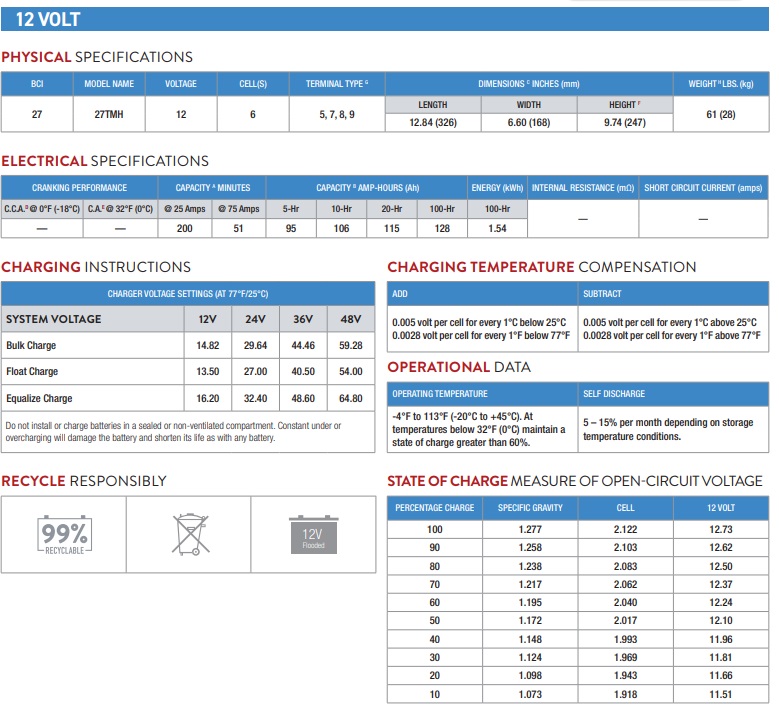779x714 pixels.
Task: Click the CHARGER VOLTAGE SETTINGS table header
Action: tap(188, 294)
